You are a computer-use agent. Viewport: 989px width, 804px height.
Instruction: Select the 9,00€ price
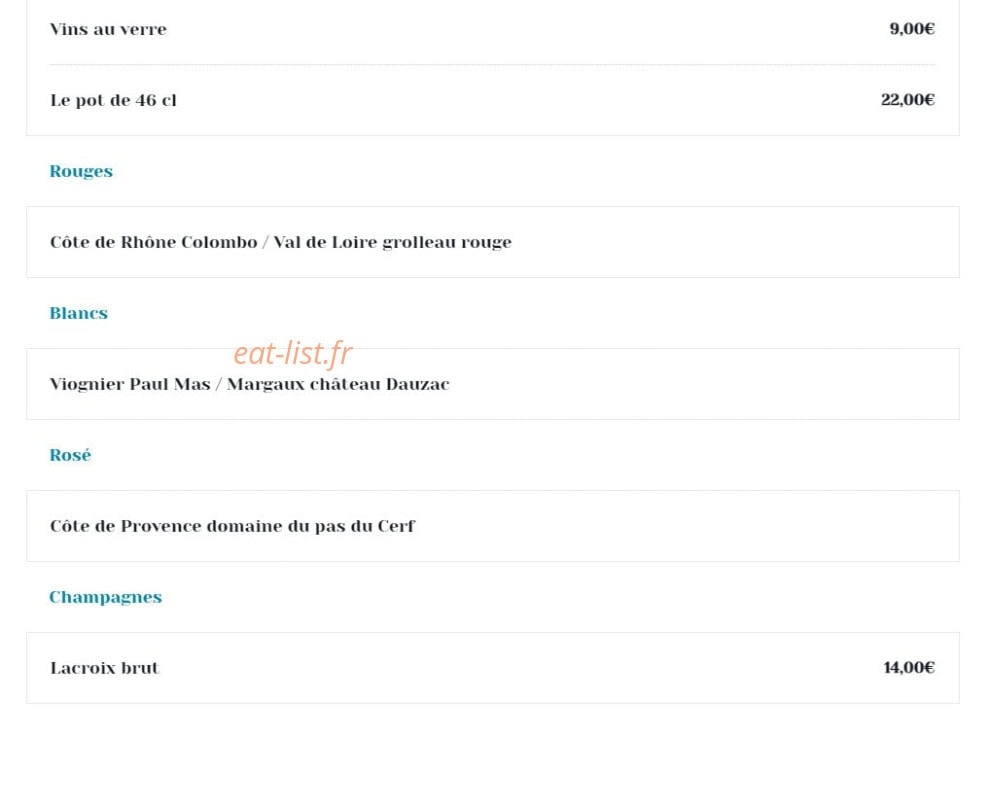912,28
